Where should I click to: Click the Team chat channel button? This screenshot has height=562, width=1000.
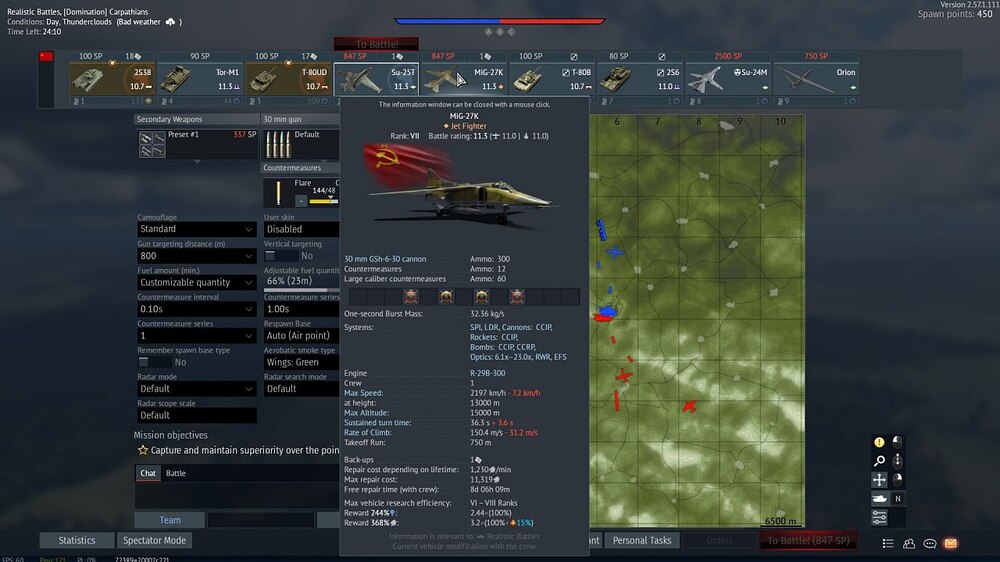pyautogui.click(x=170, y=520)
